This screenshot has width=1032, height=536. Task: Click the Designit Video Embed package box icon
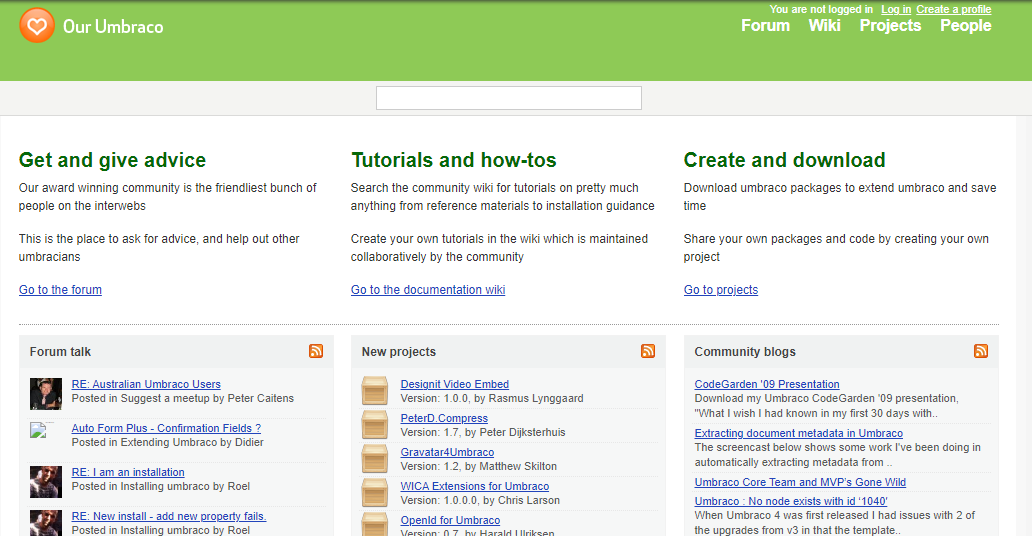375,391
